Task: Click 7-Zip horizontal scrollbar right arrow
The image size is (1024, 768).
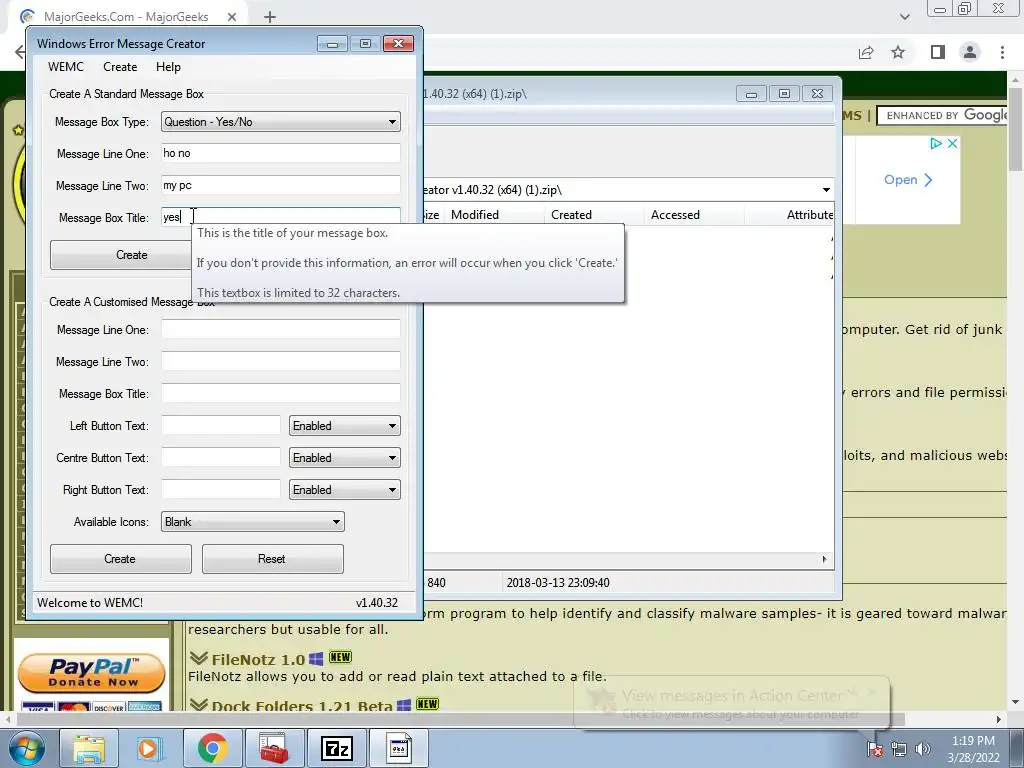Action: 824,559
